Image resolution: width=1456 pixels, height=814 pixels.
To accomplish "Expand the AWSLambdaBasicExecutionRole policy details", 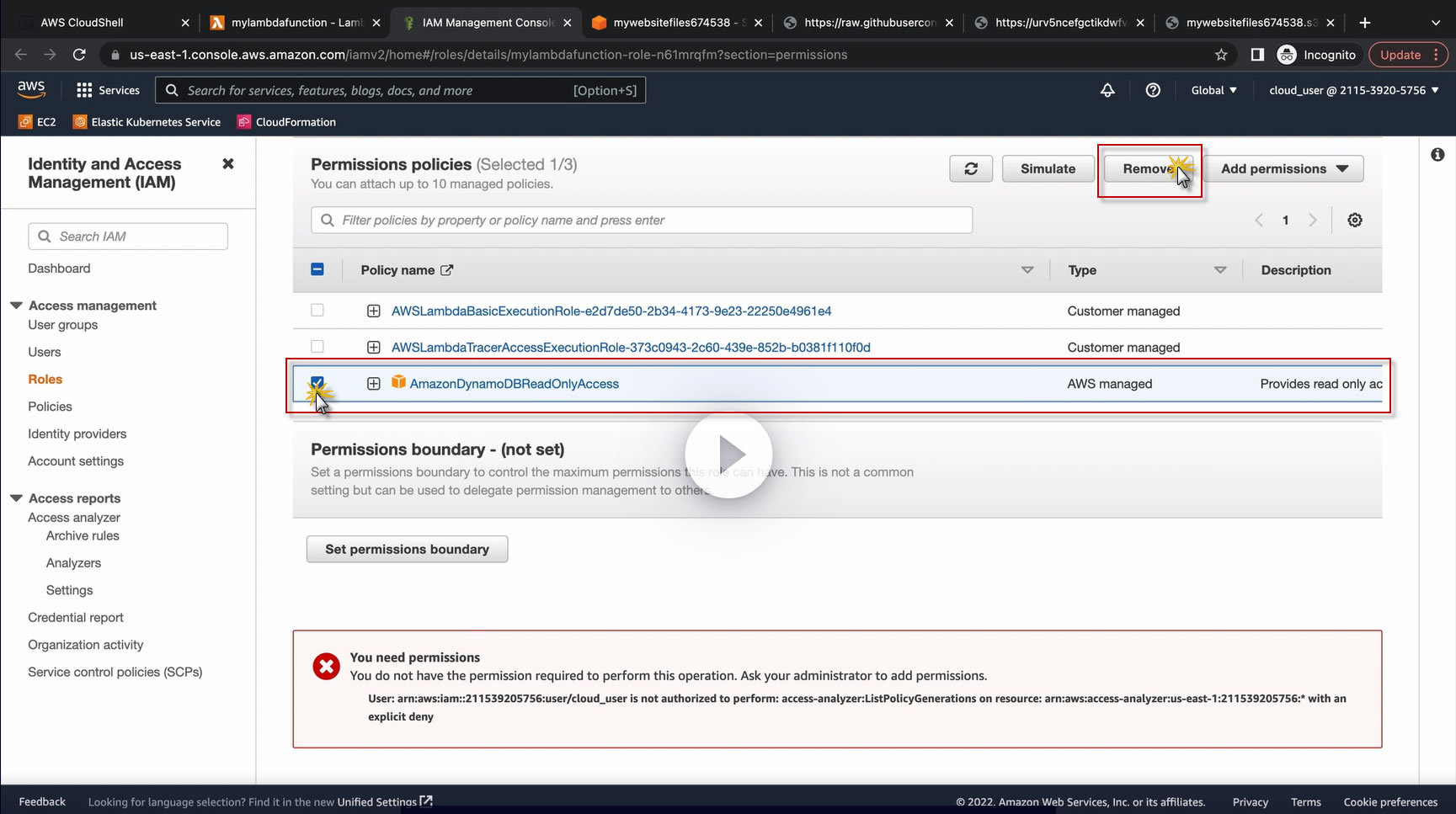I will (374, 311).
